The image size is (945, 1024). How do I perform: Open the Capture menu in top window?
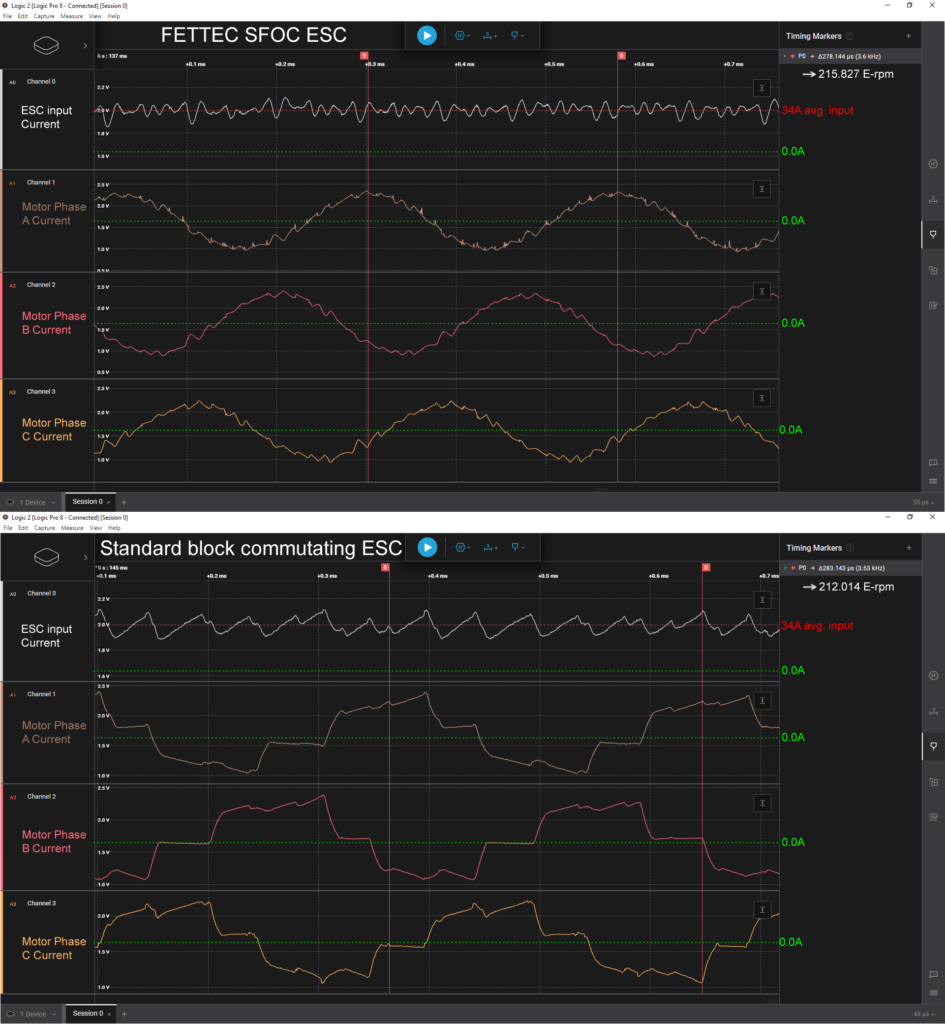point(44,17)
